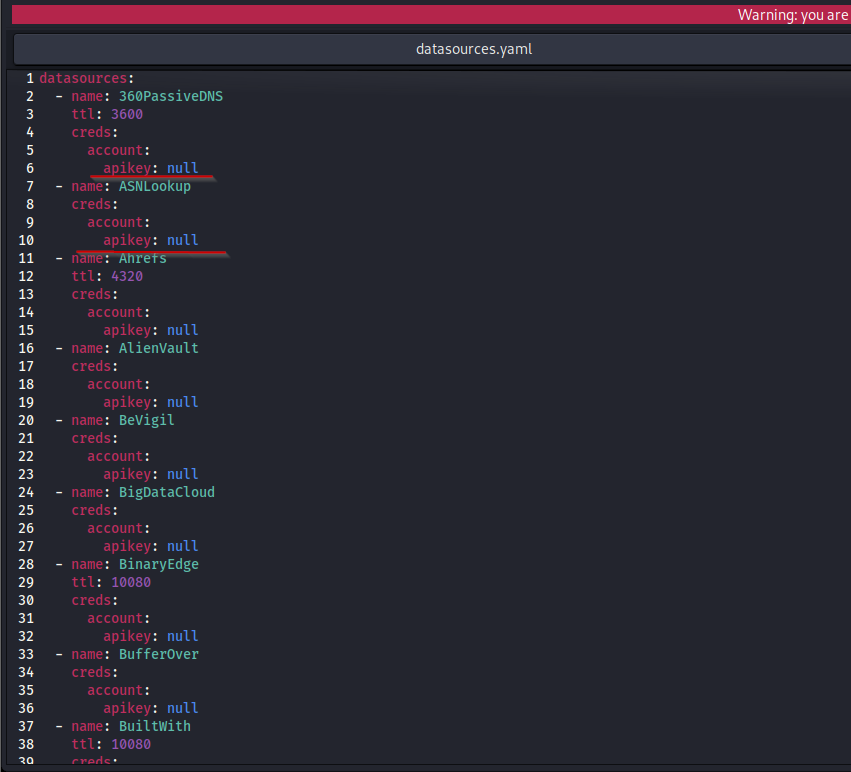Click the account key on line 22
The width and height of the screenshot is (851, 772).
115,456
